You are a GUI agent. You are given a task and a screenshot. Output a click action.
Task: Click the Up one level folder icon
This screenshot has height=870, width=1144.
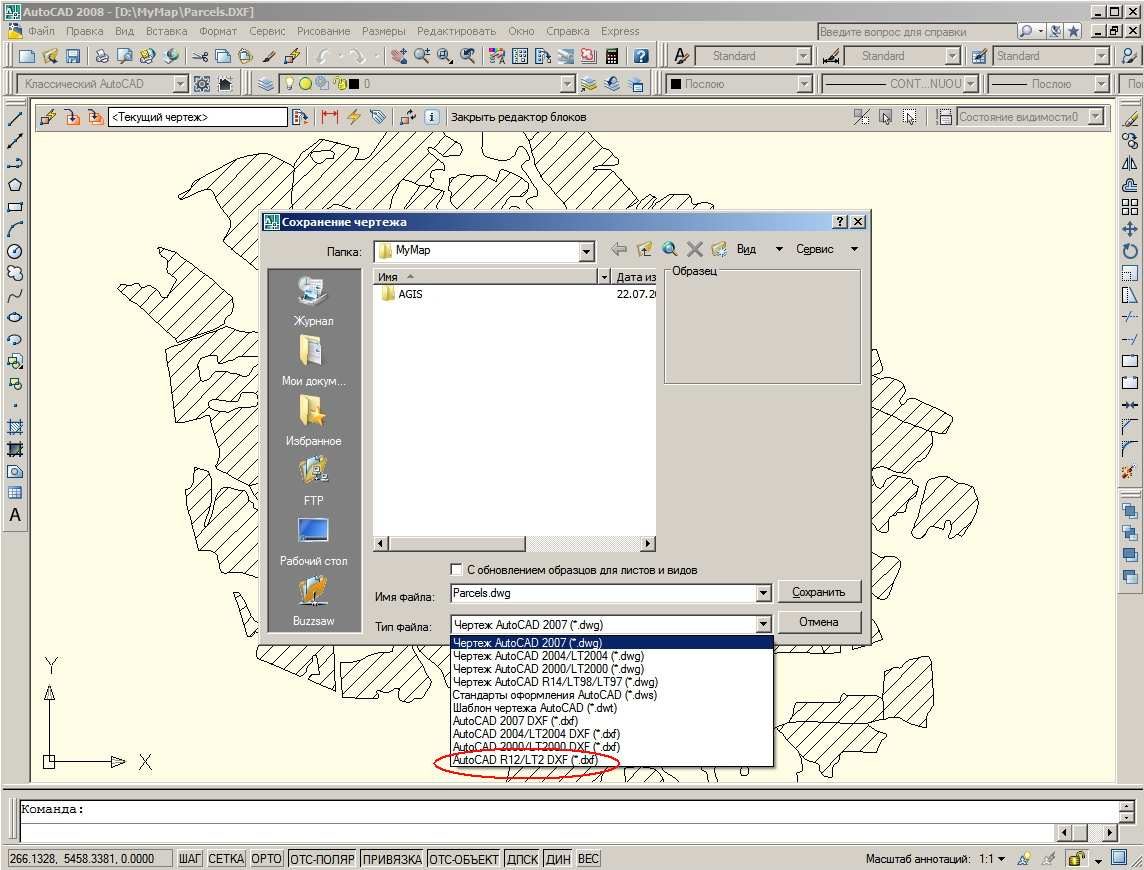pyautogui.click(x=644, y=250)
